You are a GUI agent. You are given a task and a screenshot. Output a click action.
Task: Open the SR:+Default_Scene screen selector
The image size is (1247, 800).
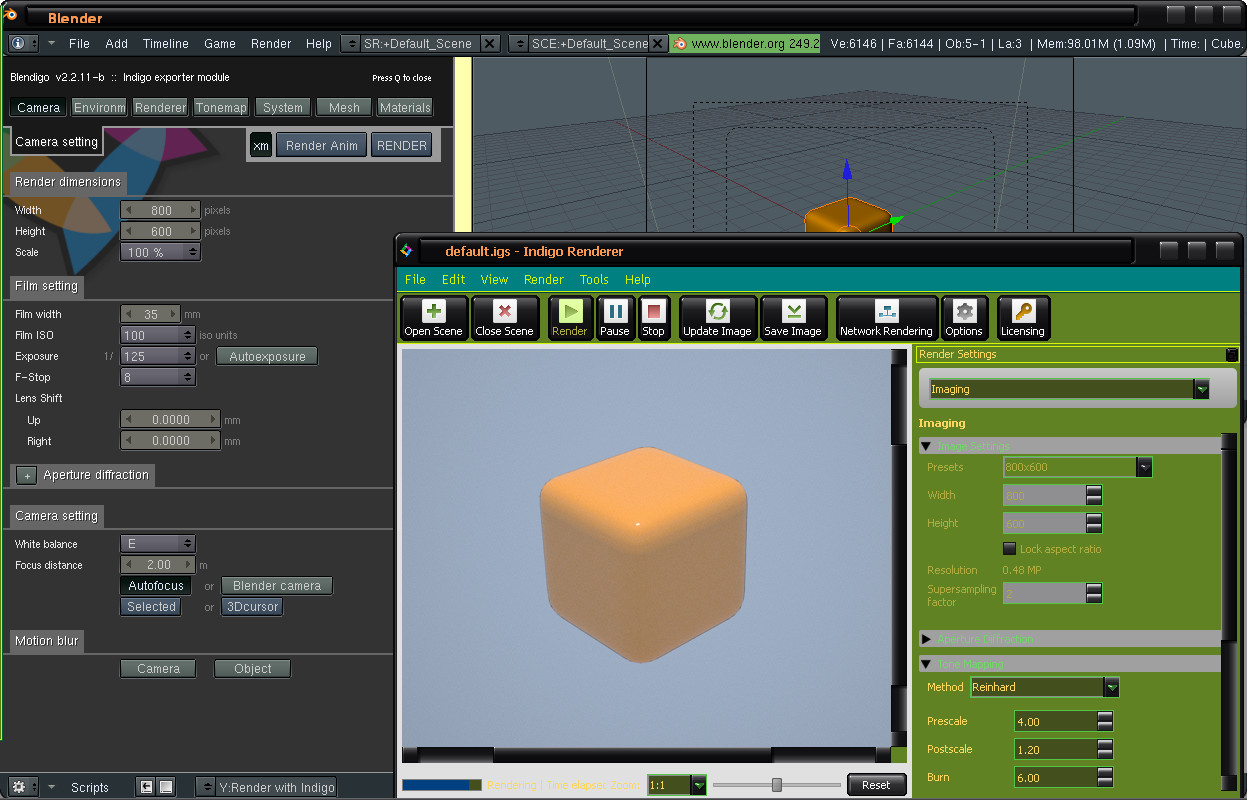point(351,43)
